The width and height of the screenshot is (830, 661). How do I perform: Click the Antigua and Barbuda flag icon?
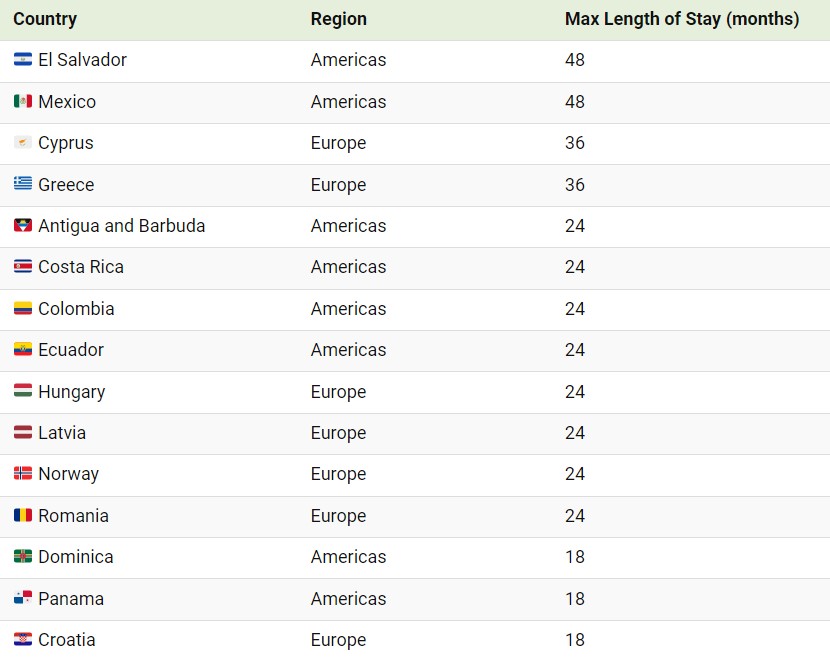pos(23,225)
